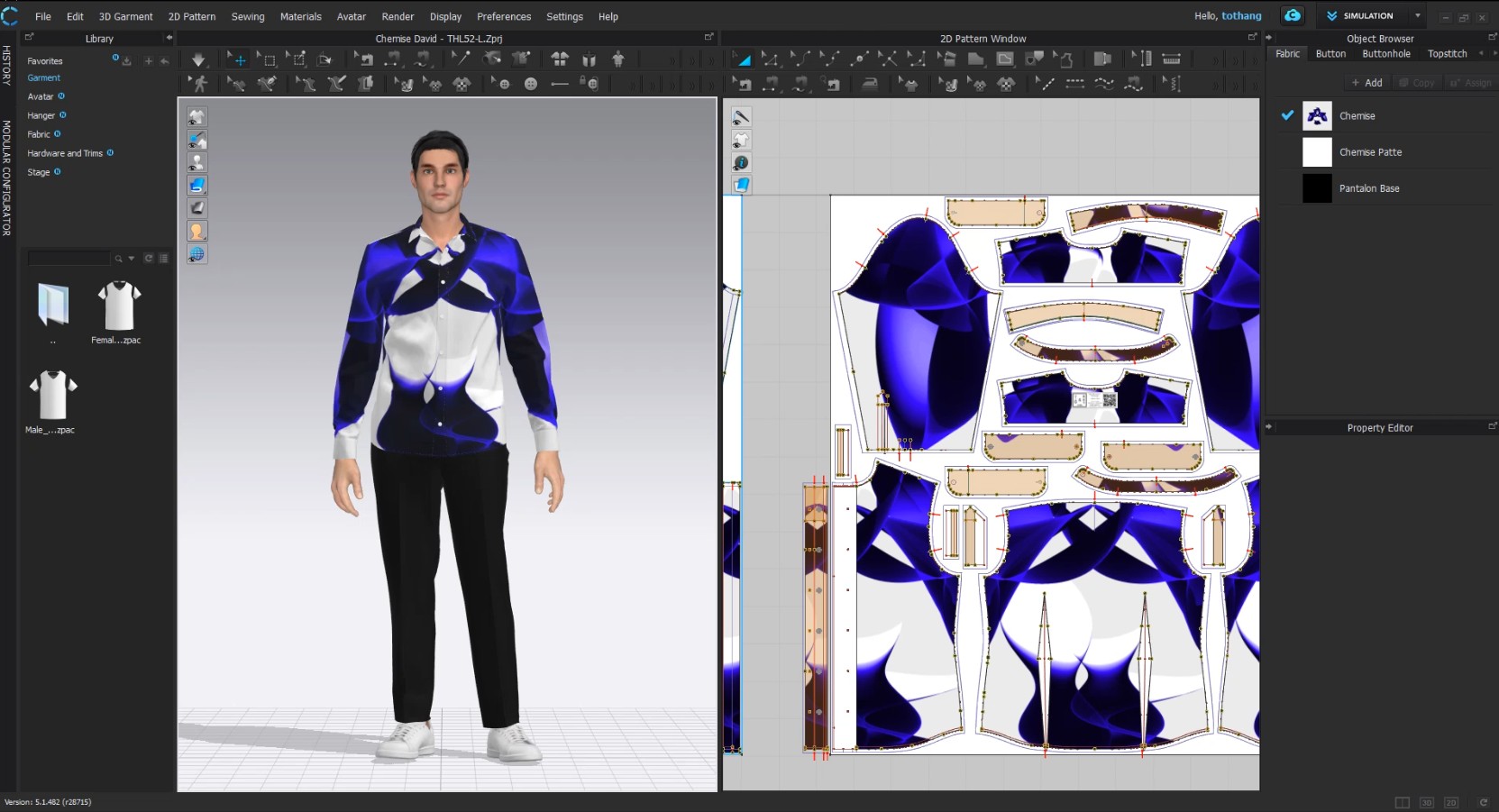The height and width of the screenshot is (812, 1499).
Task: Open the 3D Garment menu
Action: (x=125, y=16)
